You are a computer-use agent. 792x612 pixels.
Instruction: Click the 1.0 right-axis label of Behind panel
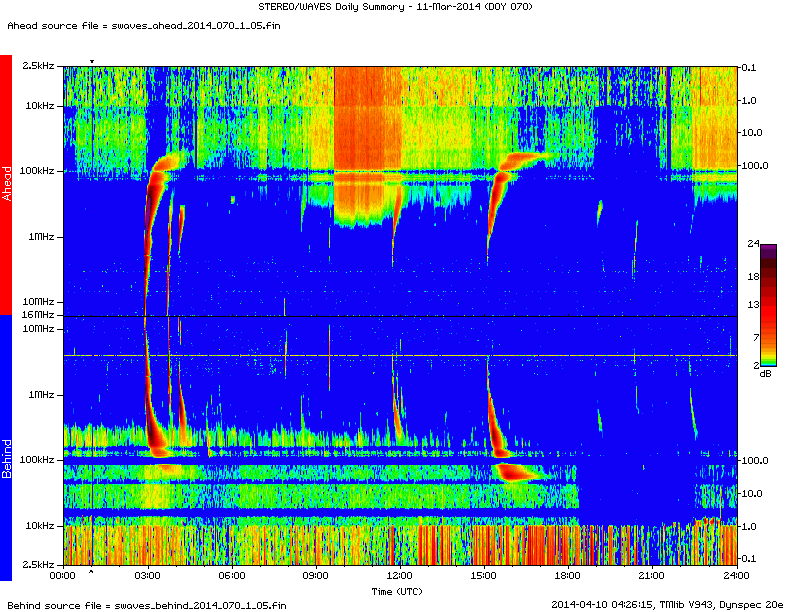coord(749,527)
